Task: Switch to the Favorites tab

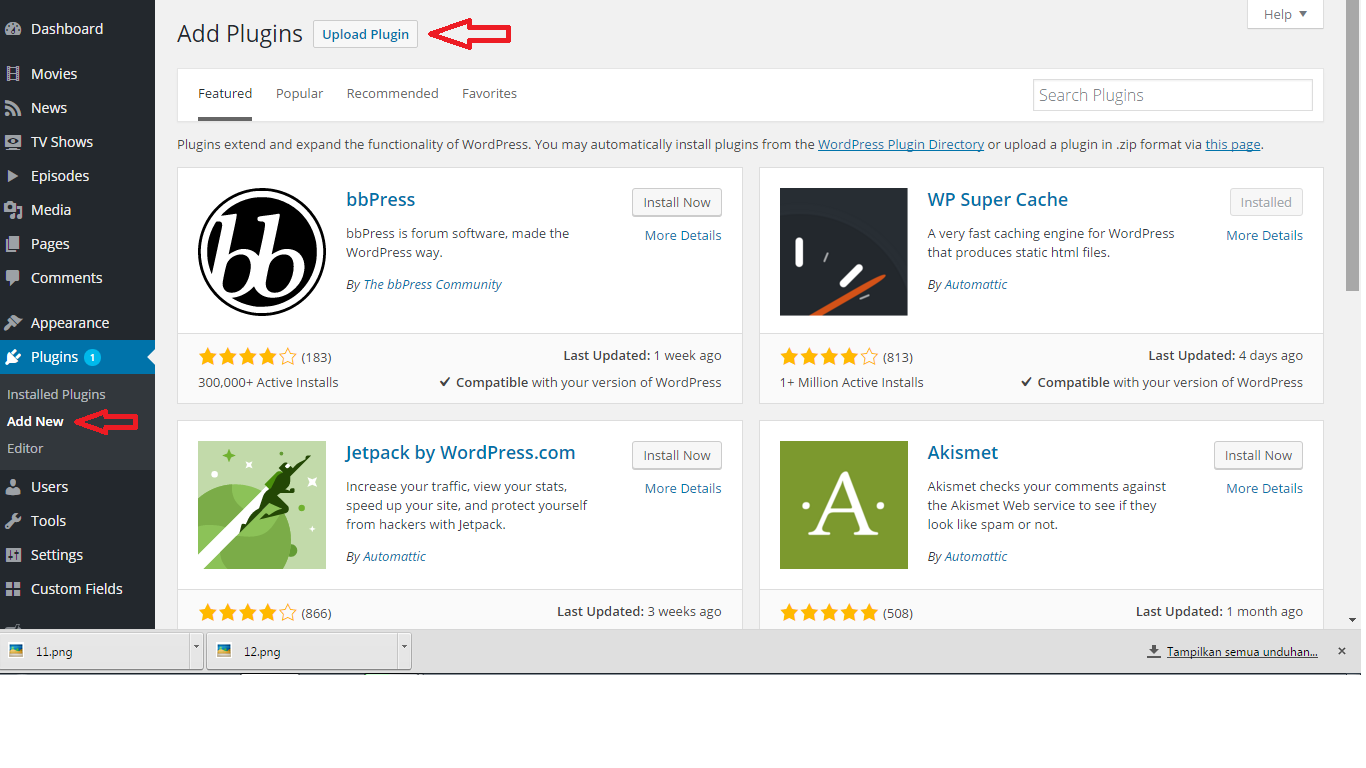Action: click(490, 94)
